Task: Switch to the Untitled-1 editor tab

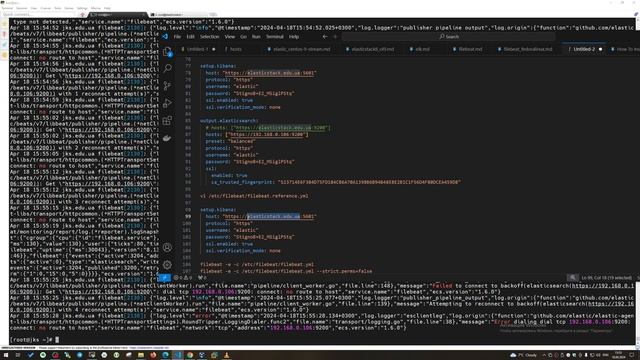Action: click(x=198, y=49)
